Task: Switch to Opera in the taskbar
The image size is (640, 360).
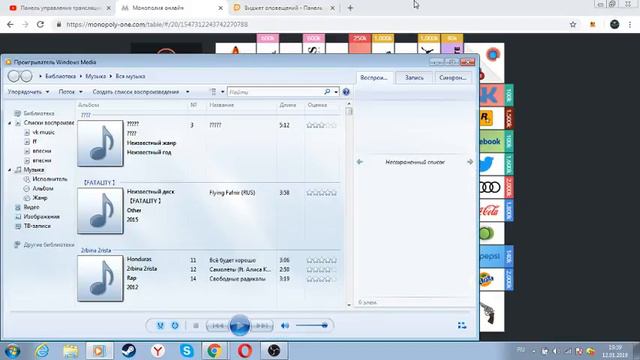Action: tap(244, 351)
